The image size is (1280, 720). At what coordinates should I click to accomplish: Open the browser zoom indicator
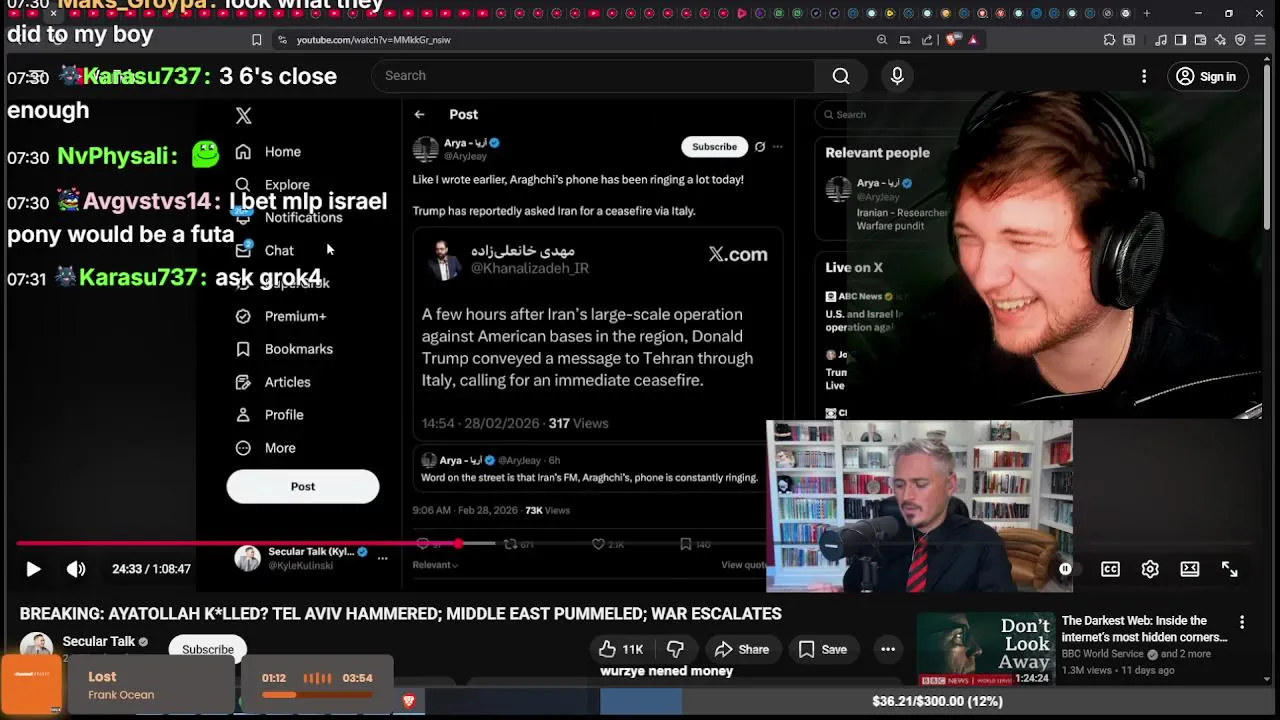(881, 40)
